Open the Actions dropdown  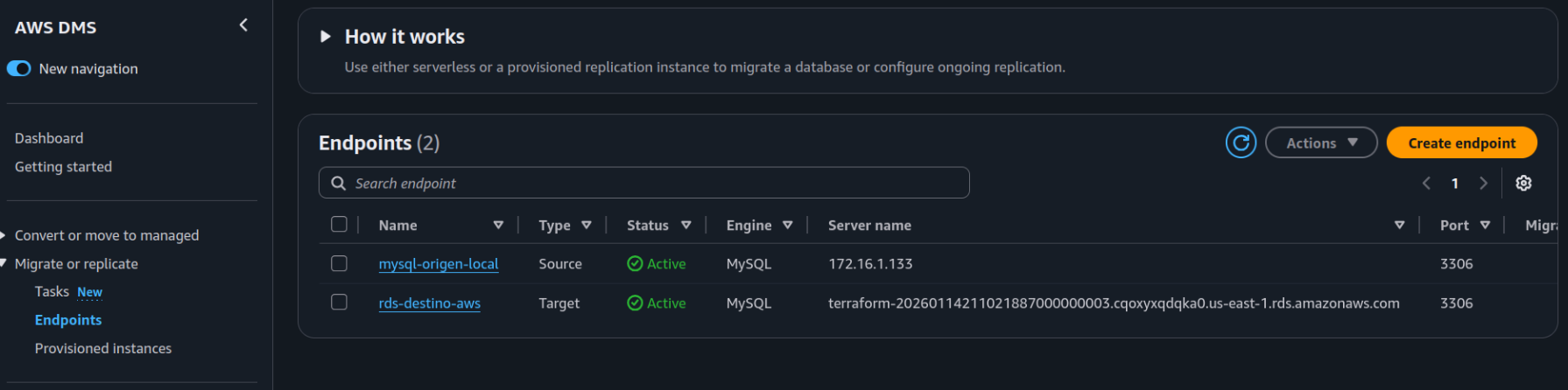coord(1320,143)
